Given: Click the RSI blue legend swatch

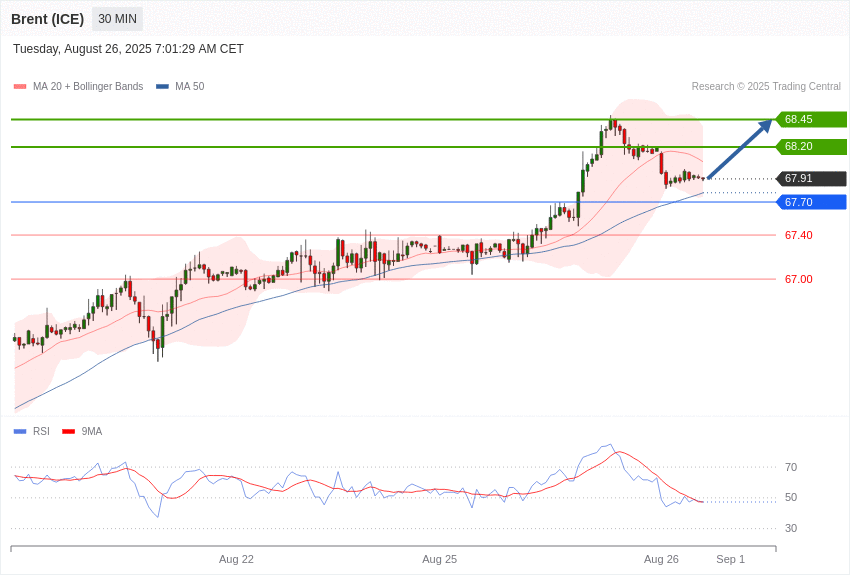Looking at the screenshot, I should [x=20, y=431].
